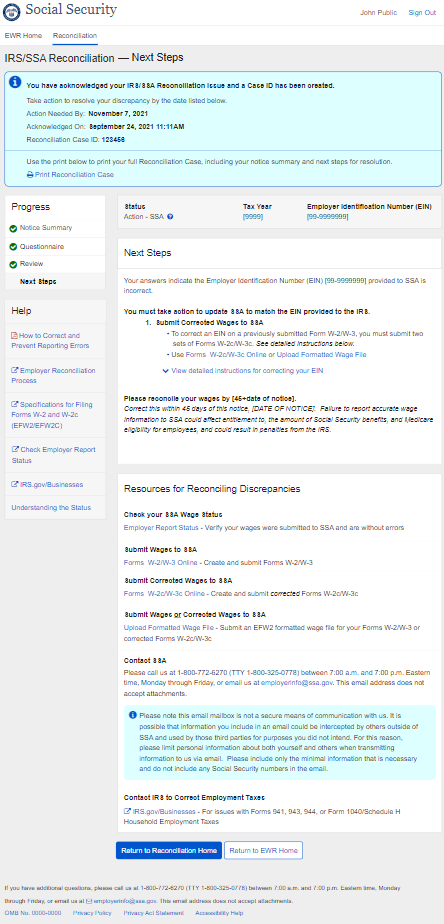Image resolution: width=444 pixels, height=924 pixels.
Task: Click the Social Security seal logo
Action: click(x=12, y=11)
